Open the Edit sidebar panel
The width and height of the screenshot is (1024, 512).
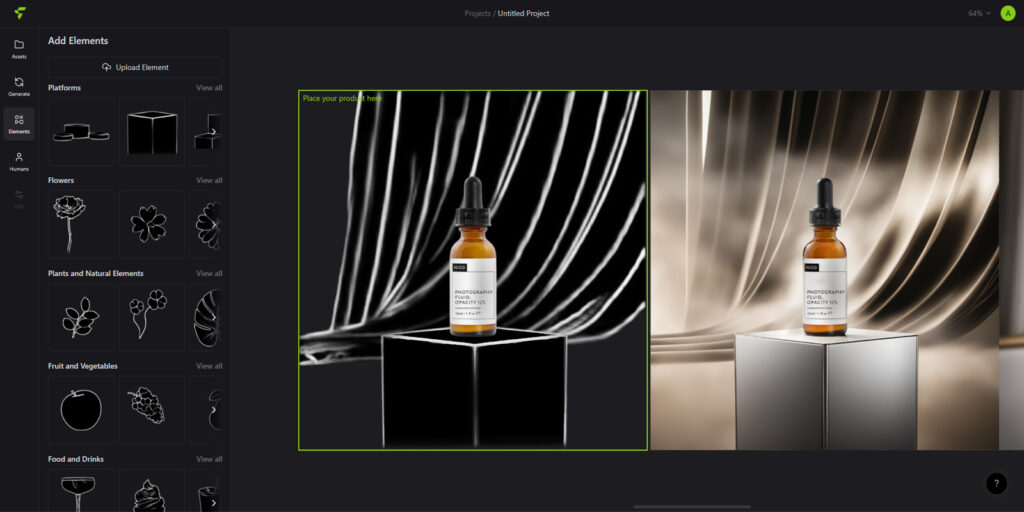click(19, 199)
